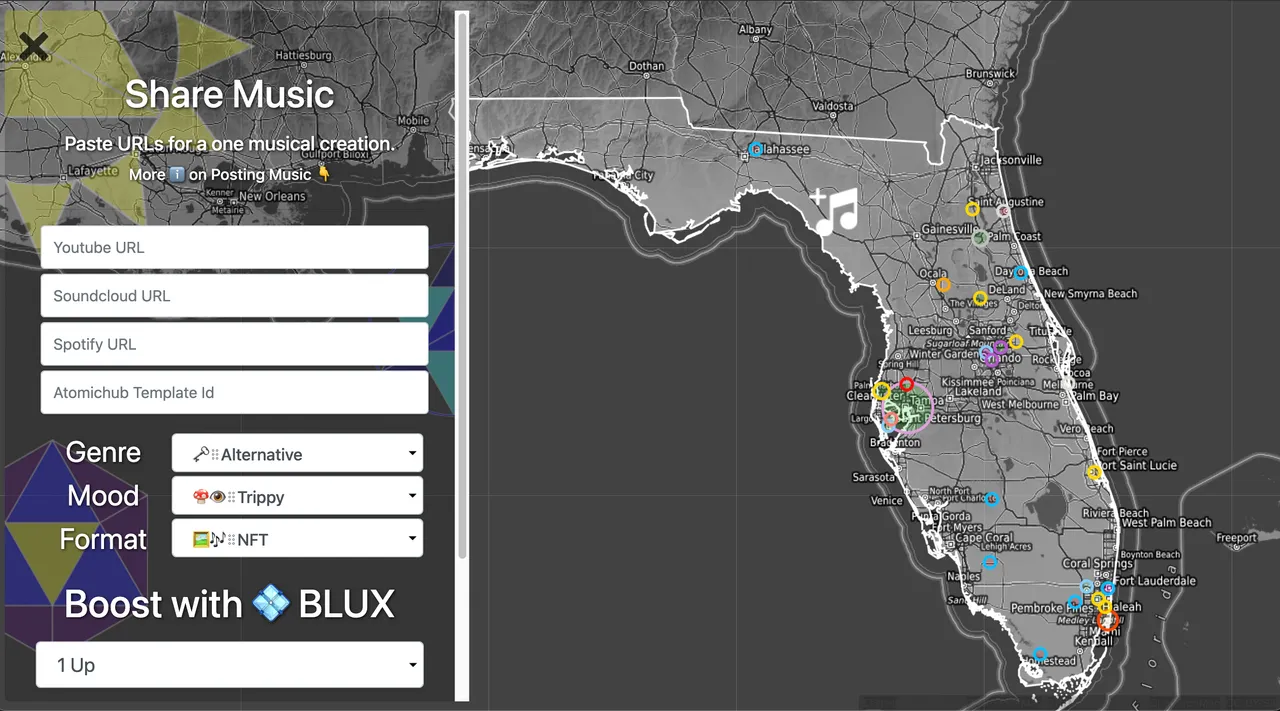This screenshot has width=1280, height=711.
Task: Open the blue marker at Homestead
Action: click(x=1040, y=654)
